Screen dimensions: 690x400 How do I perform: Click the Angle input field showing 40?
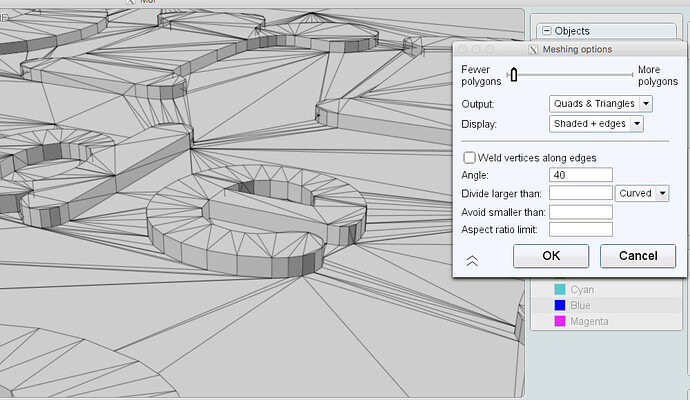[580, 175]
